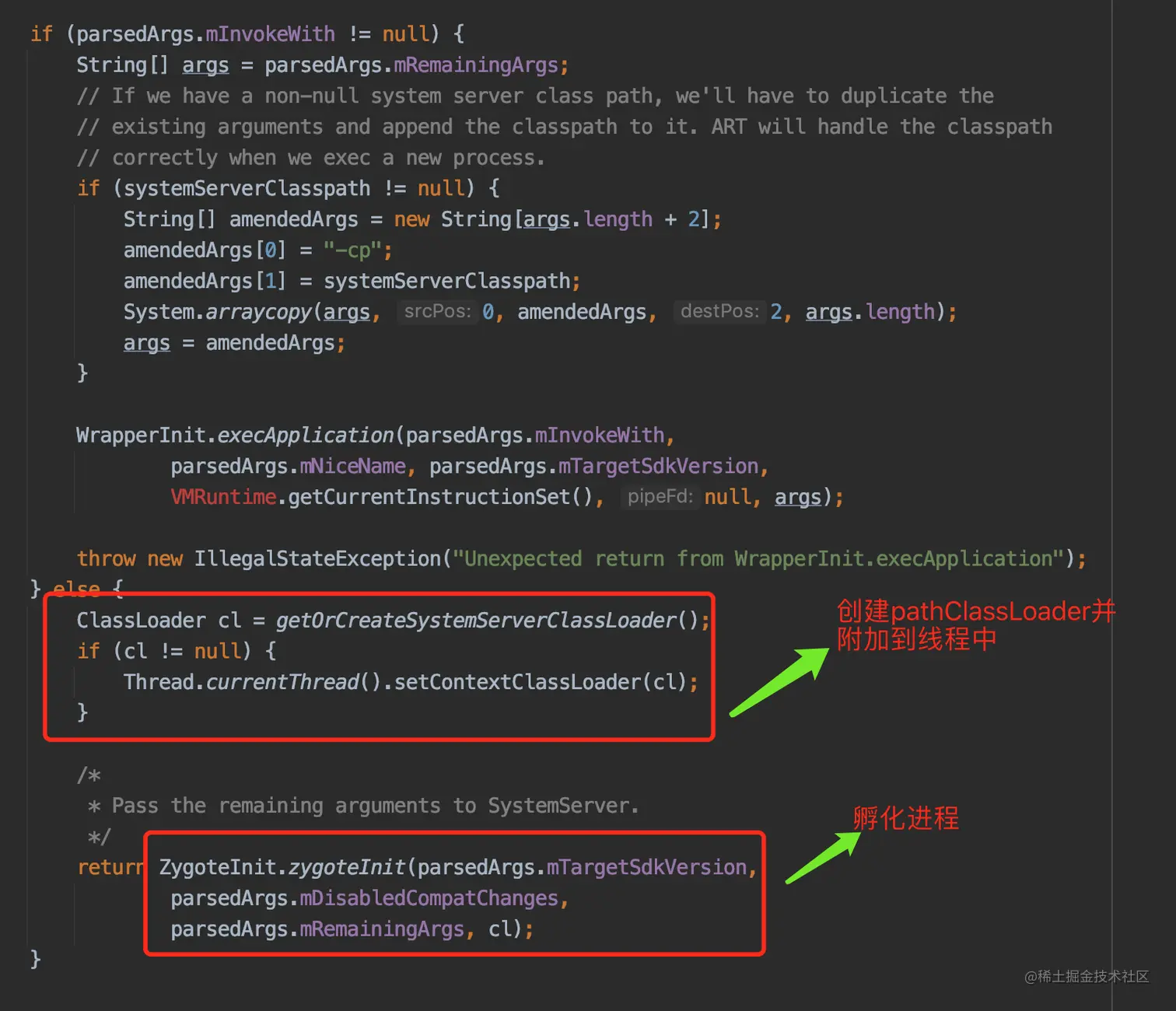
Task: Click the 'new' keyword before String[args.length + 2]
Action: (x=411, y=219)
